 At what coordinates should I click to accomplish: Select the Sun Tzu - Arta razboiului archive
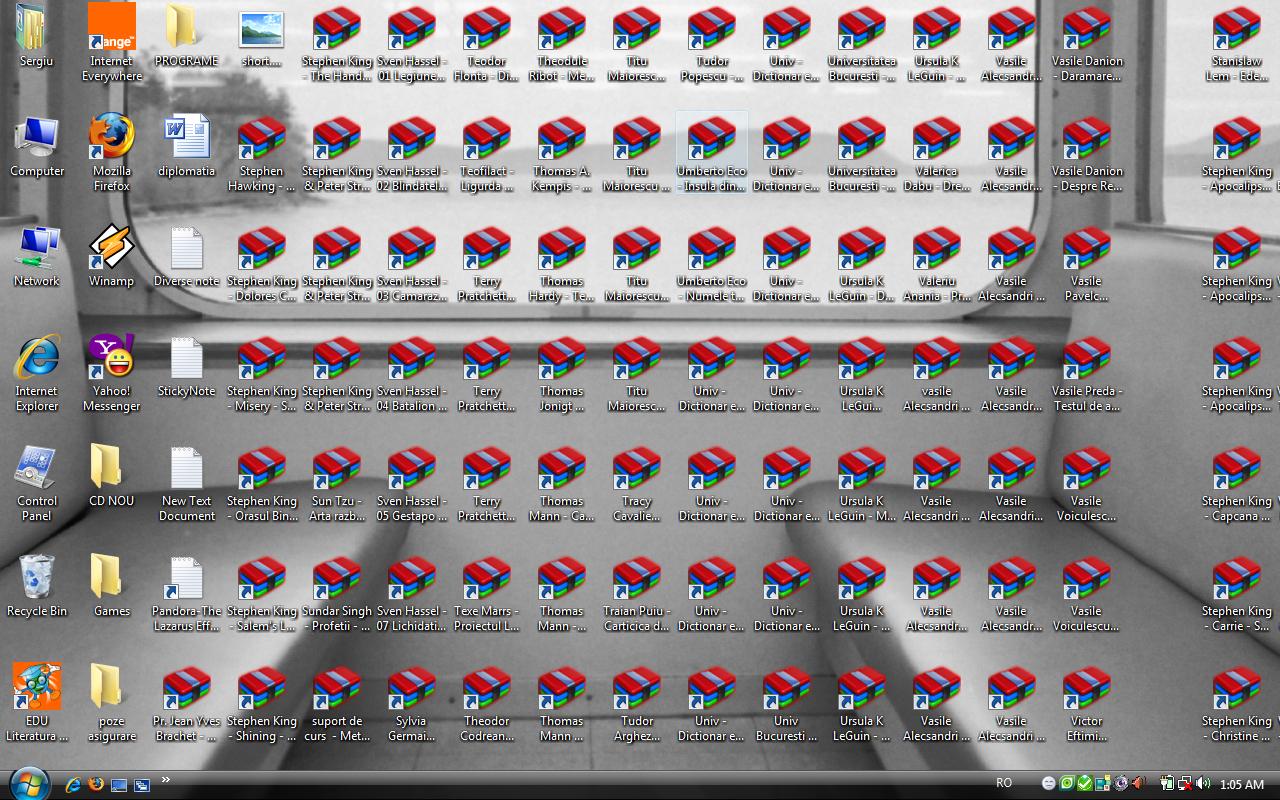336,469
